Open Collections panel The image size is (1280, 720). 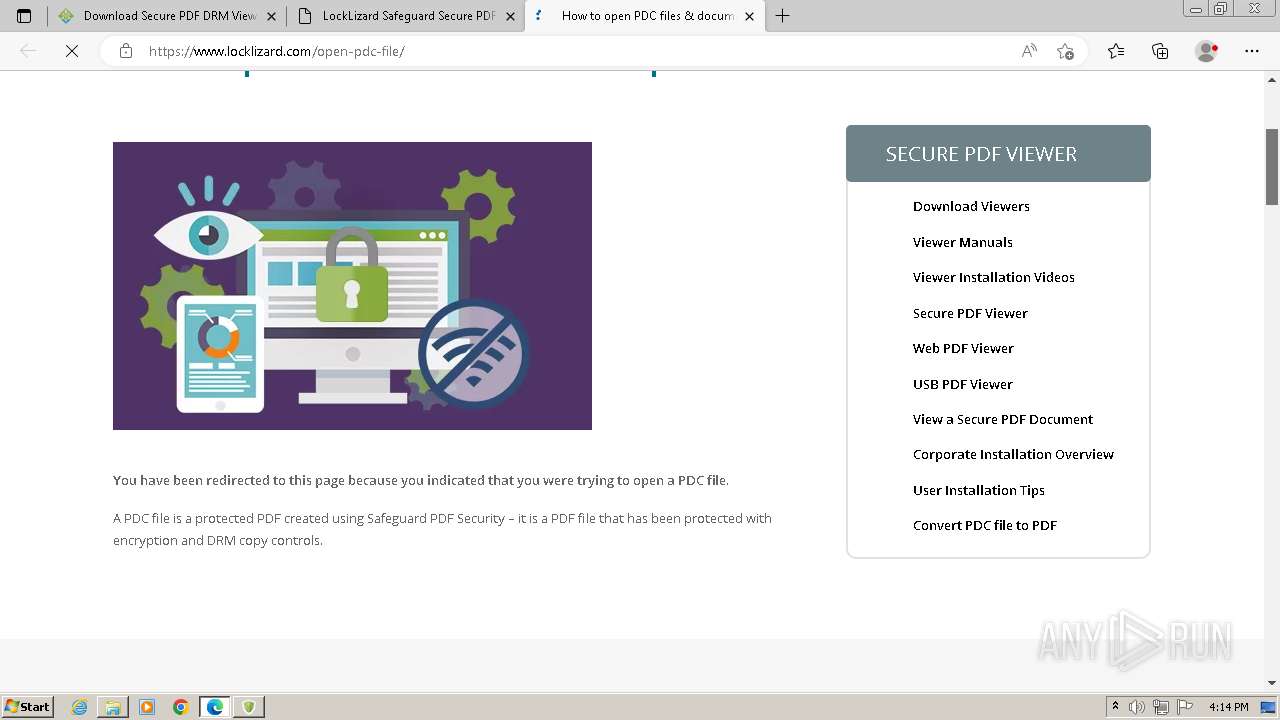(1160, 51)
